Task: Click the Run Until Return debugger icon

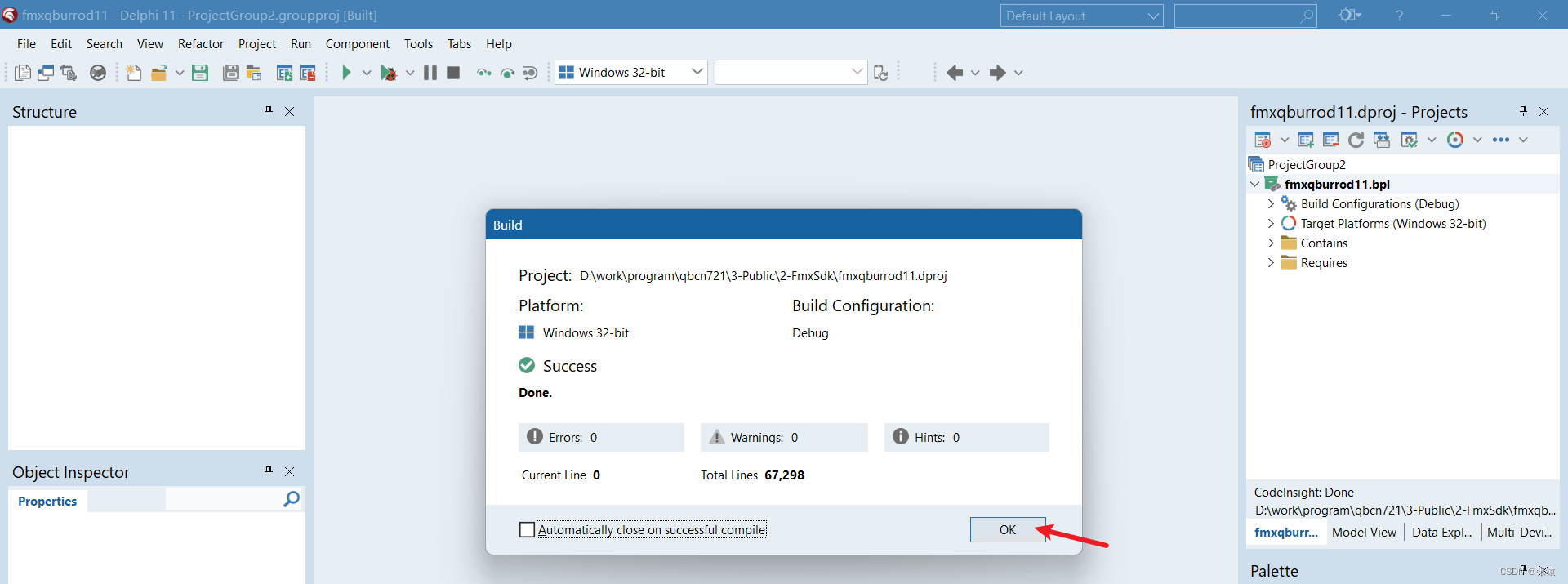Action: 530,73
